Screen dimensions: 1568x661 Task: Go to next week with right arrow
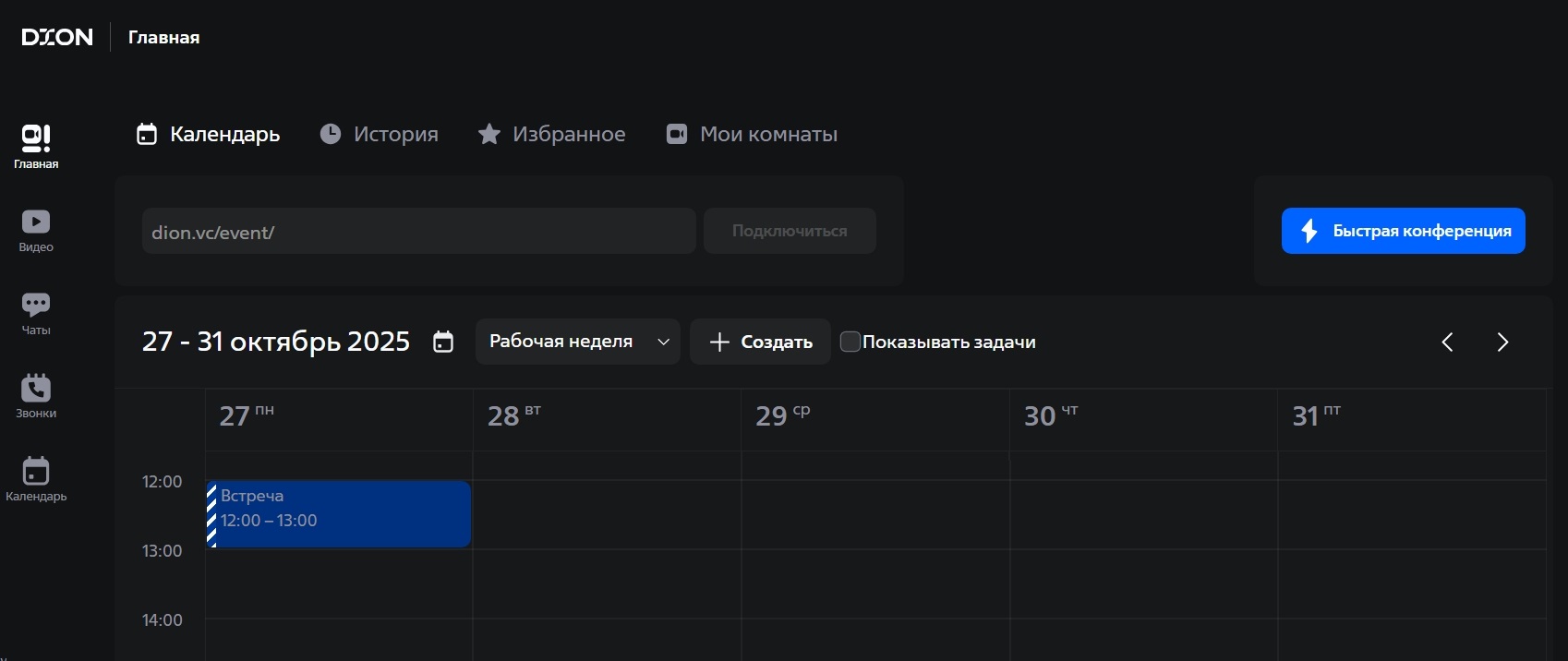(1502, 343)
